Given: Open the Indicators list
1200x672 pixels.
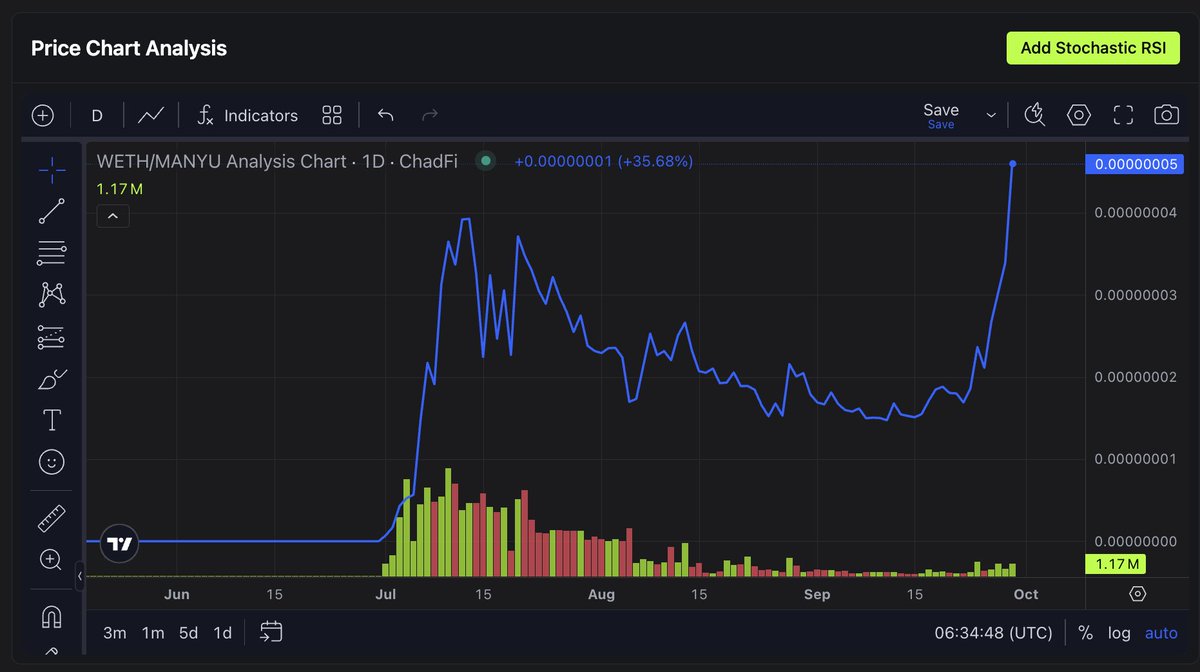Looking at the screenshot, I should pos(247,115).
